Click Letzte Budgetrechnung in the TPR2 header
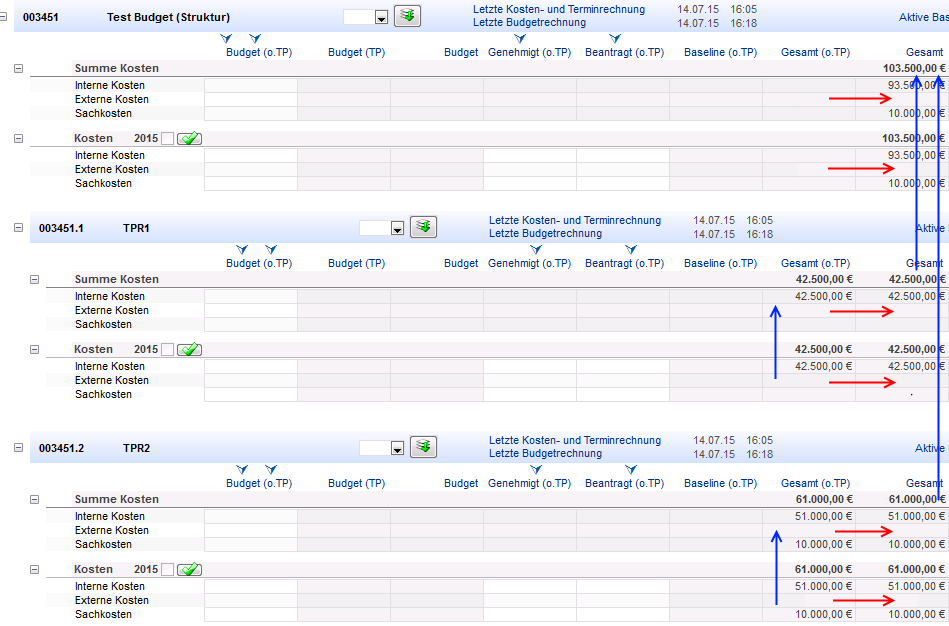 545,453
